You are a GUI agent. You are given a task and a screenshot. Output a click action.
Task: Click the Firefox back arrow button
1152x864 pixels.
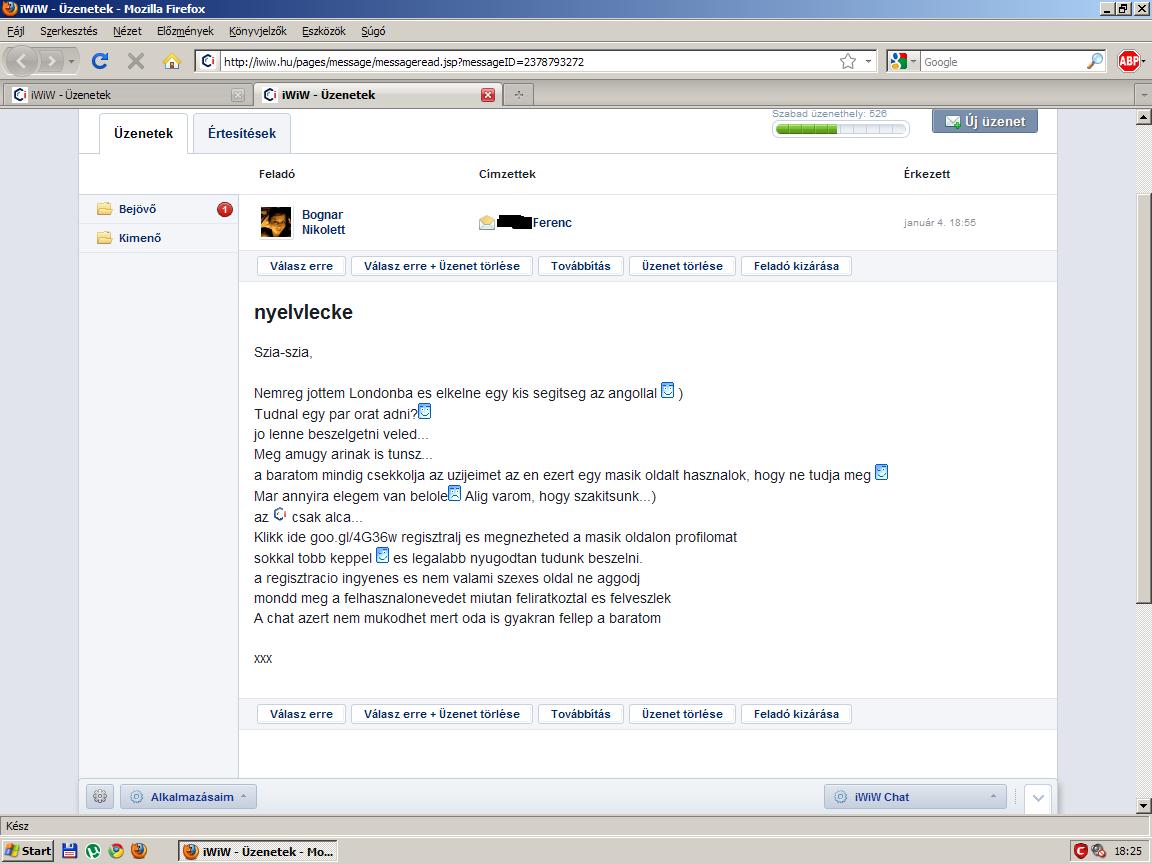(x=21, y=61)
